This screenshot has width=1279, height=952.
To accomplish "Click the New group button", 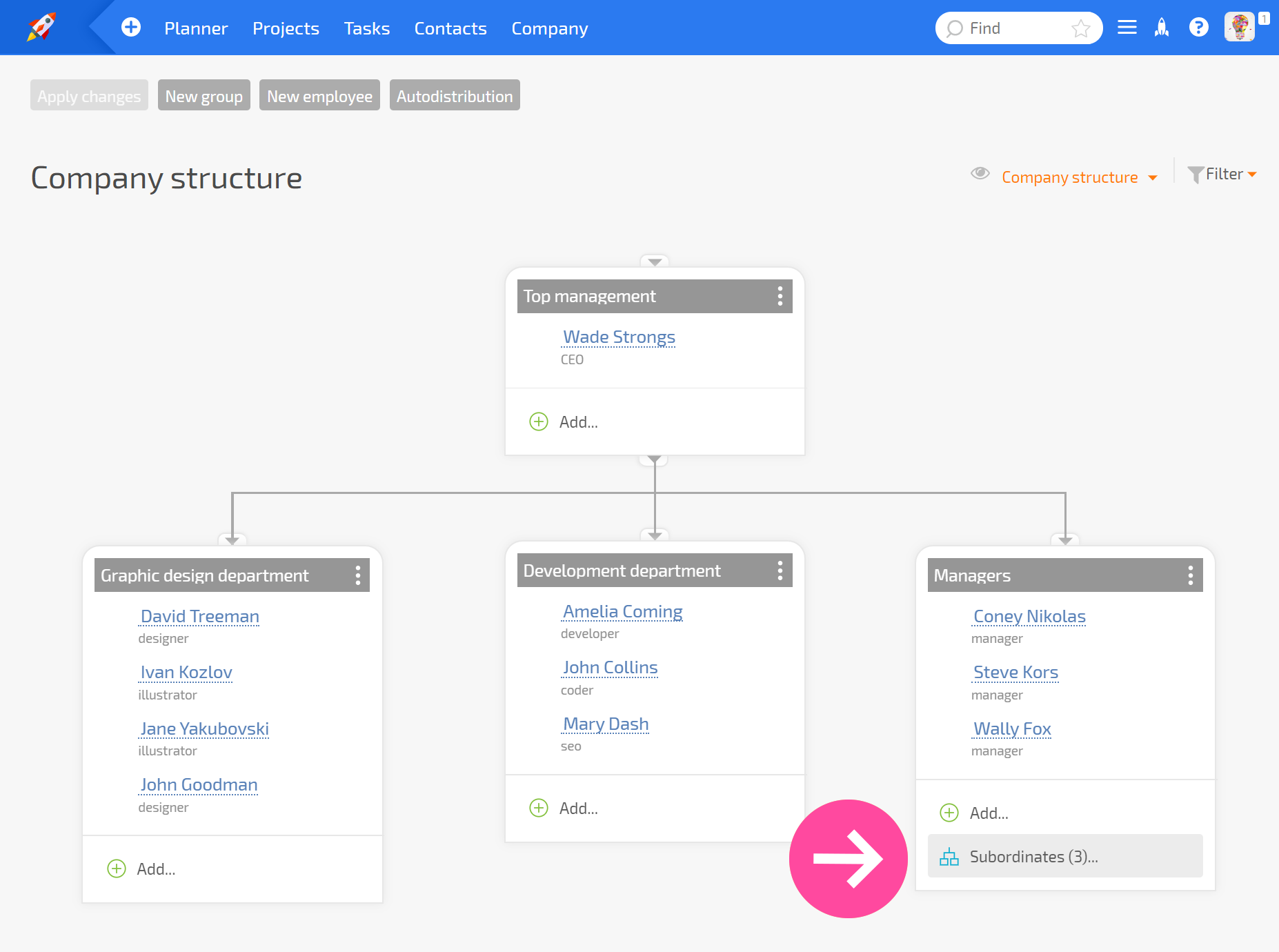I will pos(204,95).
